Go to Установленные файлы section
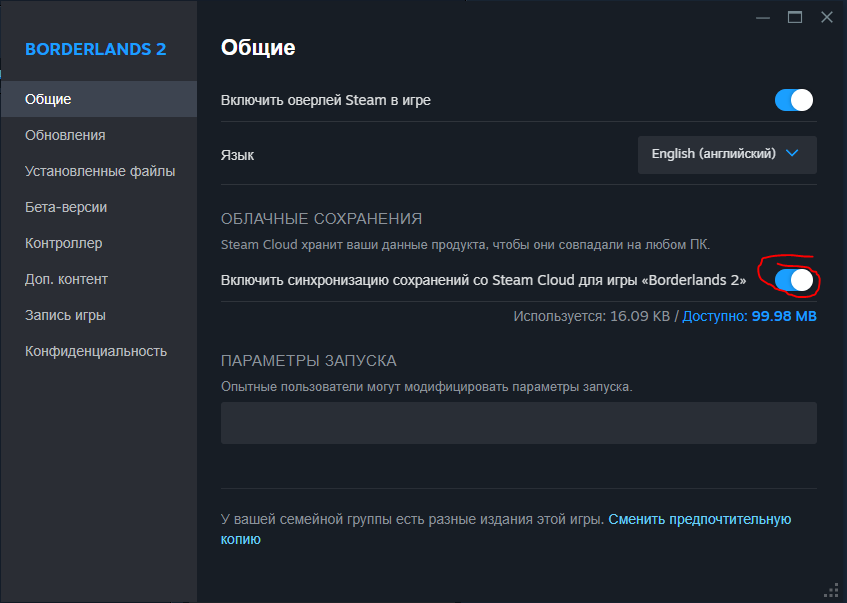 (99, 171)
